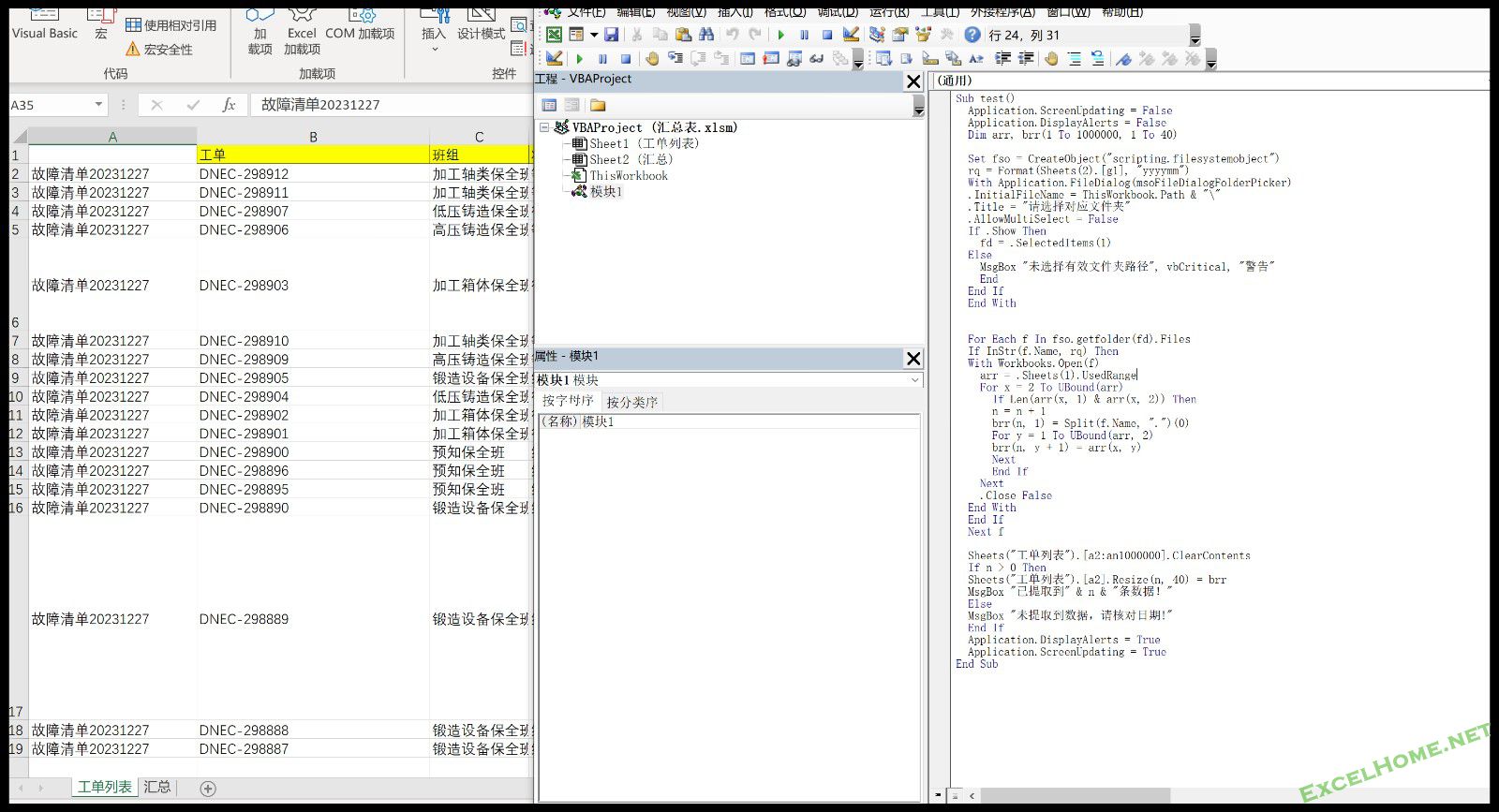The height and width of the screenshot is (812, 1499).
Task: Click the Indent icon on the edit toolbar
Action: click(1003, 58)
